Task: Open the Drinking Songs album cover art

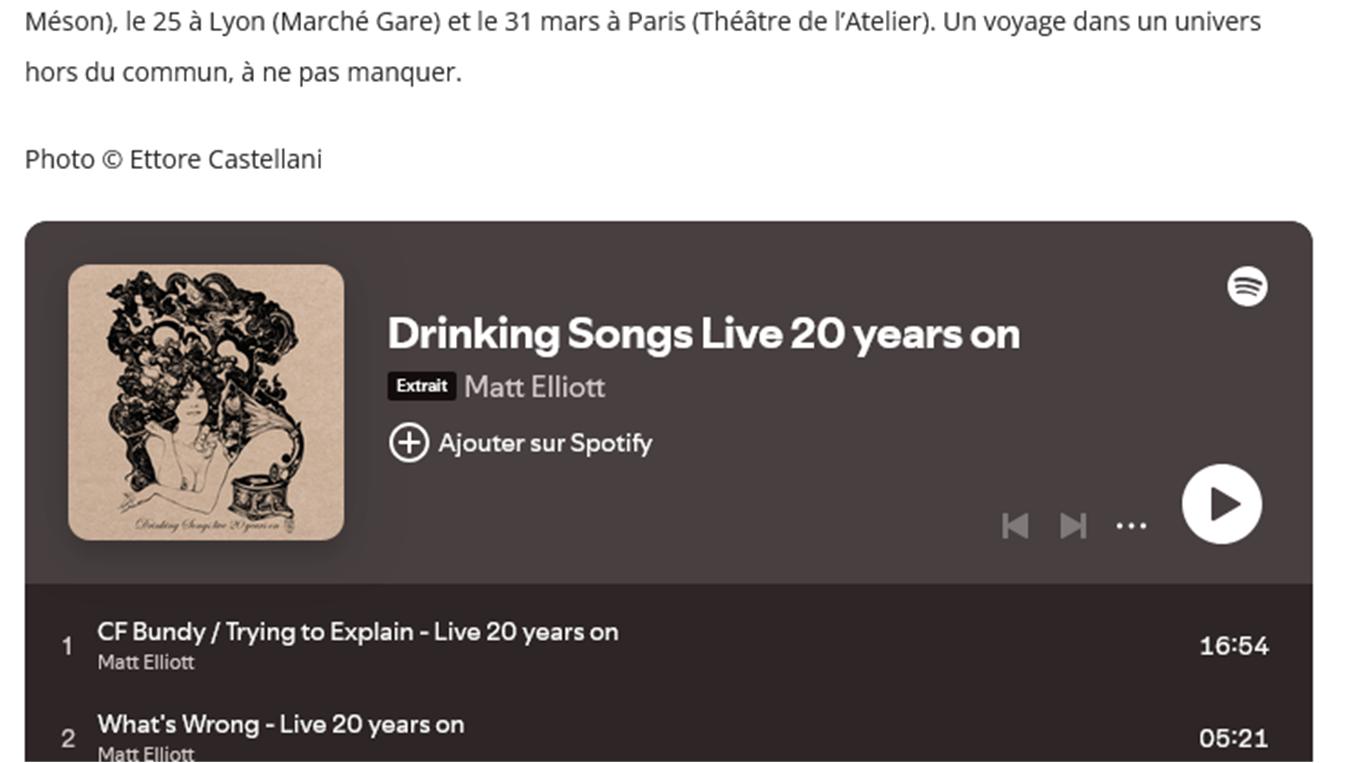Action: (206, 402)
